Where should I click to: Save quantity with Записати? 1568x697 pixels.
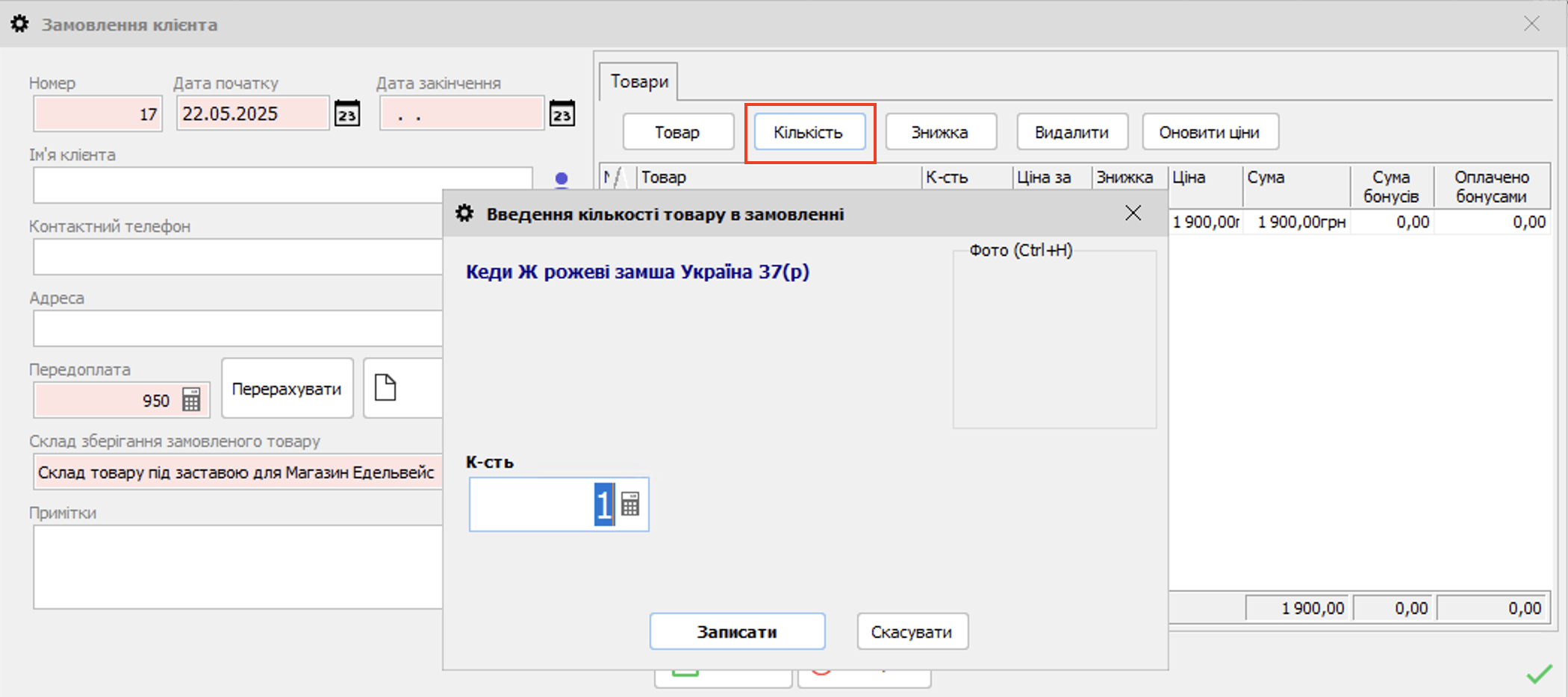737,632
